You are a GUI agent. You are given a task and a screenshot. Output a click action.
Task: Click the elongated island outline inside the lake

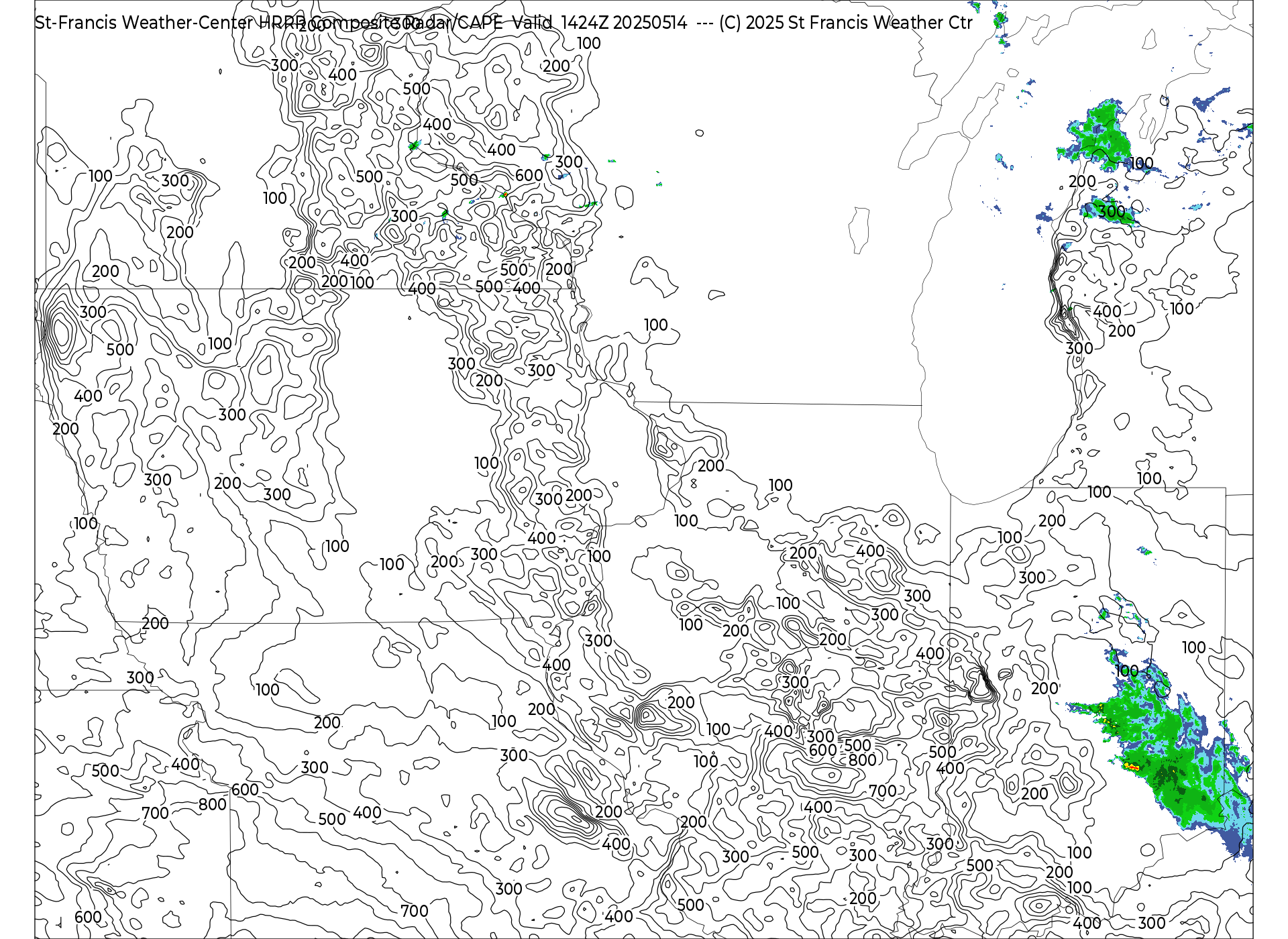pyautogui.click(x=859, y=230)
